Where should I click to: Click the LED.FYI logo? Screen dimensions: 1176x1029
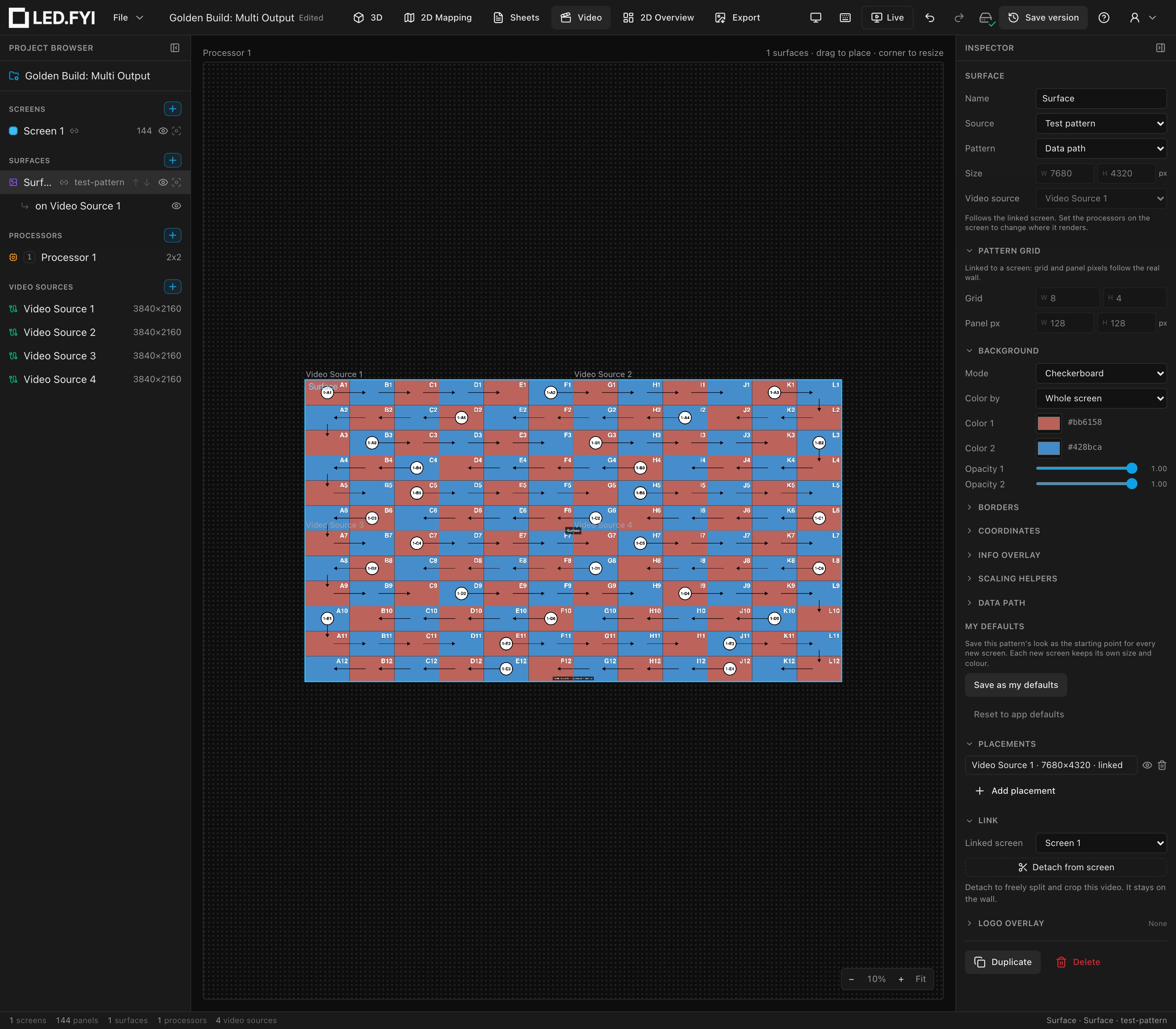52,18
